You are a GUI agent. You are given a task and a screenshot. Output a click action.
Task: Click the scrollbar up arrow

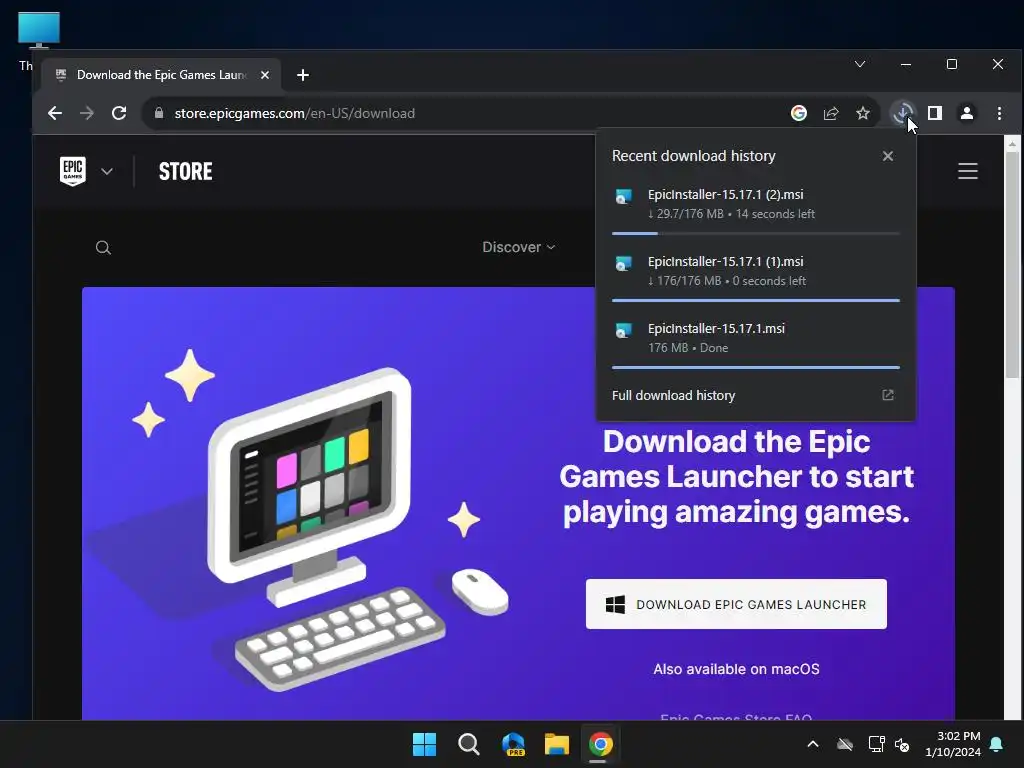(1012, 143)
